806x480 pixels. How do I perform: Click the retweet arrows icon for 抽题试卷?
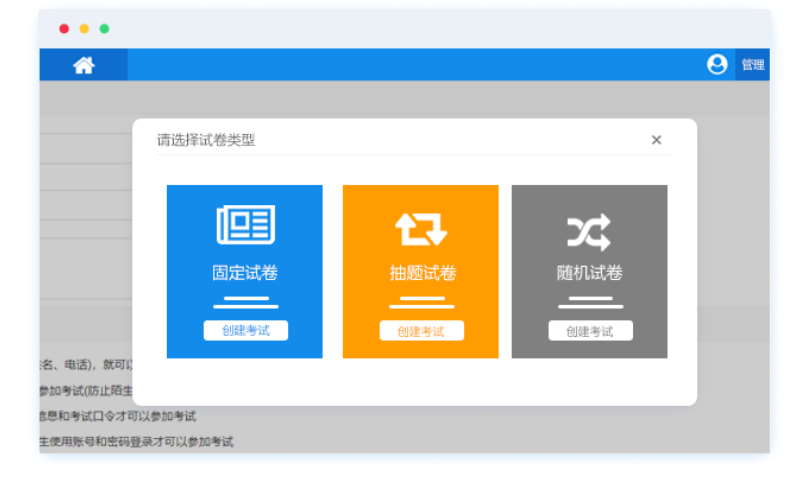coord(421,229)
